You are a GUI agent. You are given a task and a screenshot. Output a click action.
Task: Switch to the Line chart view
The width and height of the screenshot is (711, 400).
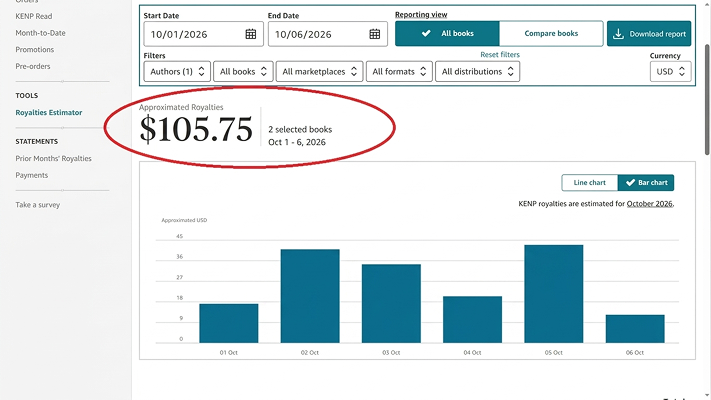(589, 182)
